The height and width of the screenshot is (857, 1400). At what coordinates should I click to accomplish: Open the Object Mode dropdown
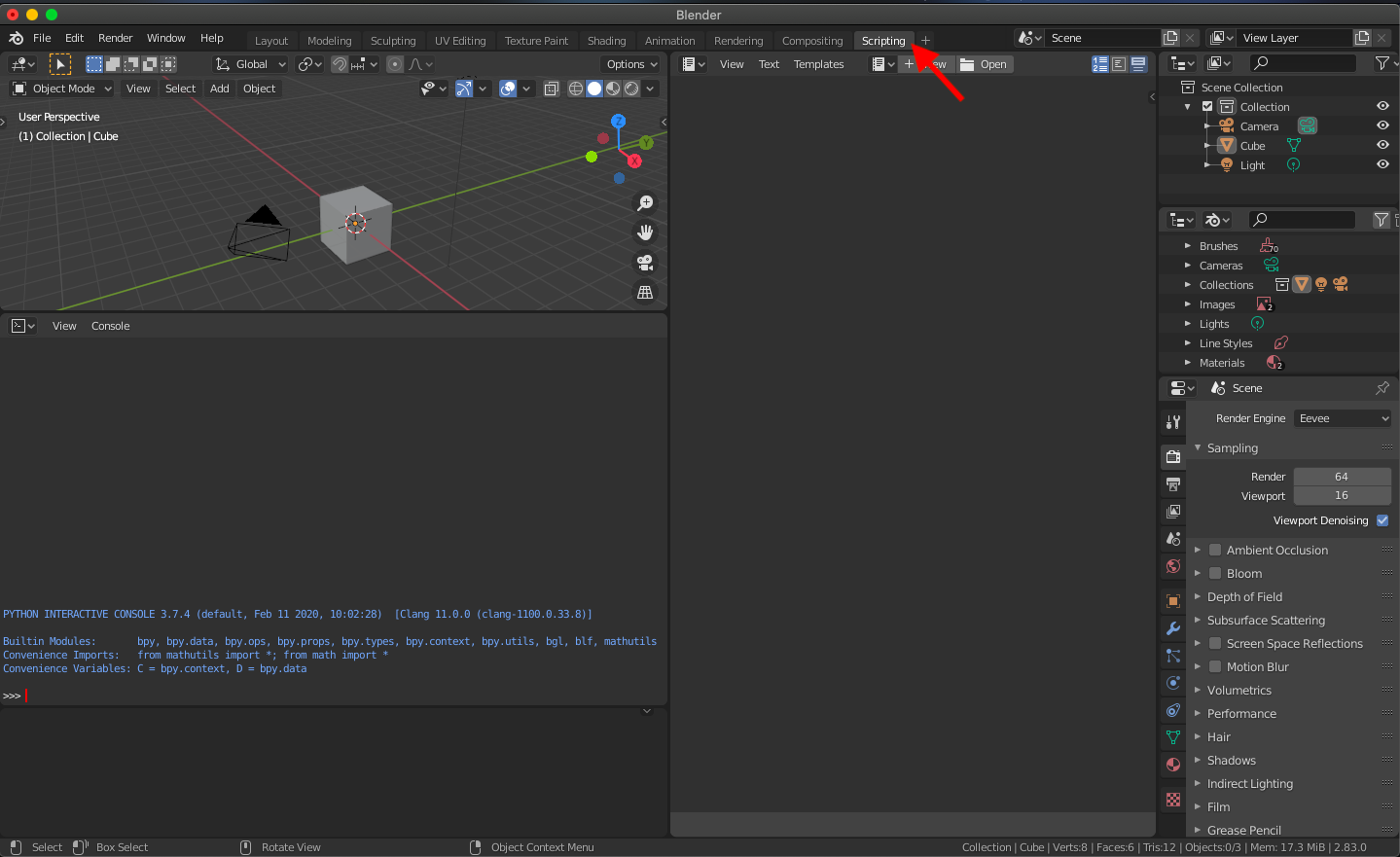[62, 89]
